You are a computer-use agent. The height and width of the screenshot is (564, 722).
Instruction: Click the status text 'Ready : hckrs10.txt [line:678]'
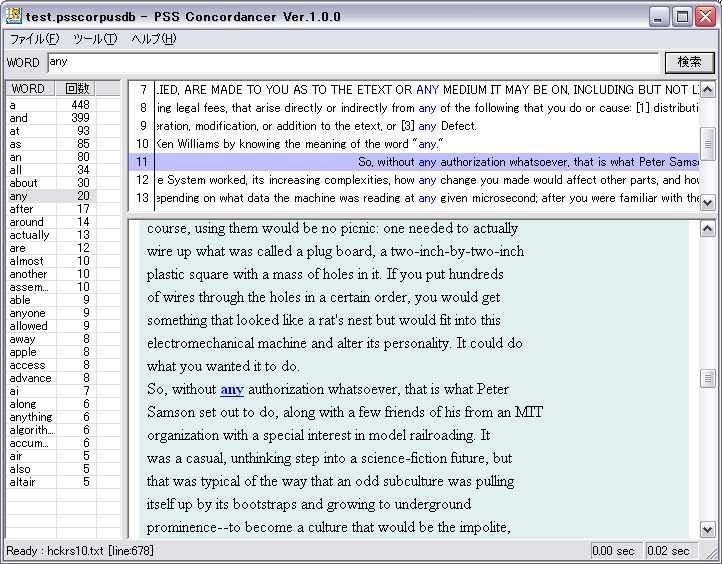80,551
